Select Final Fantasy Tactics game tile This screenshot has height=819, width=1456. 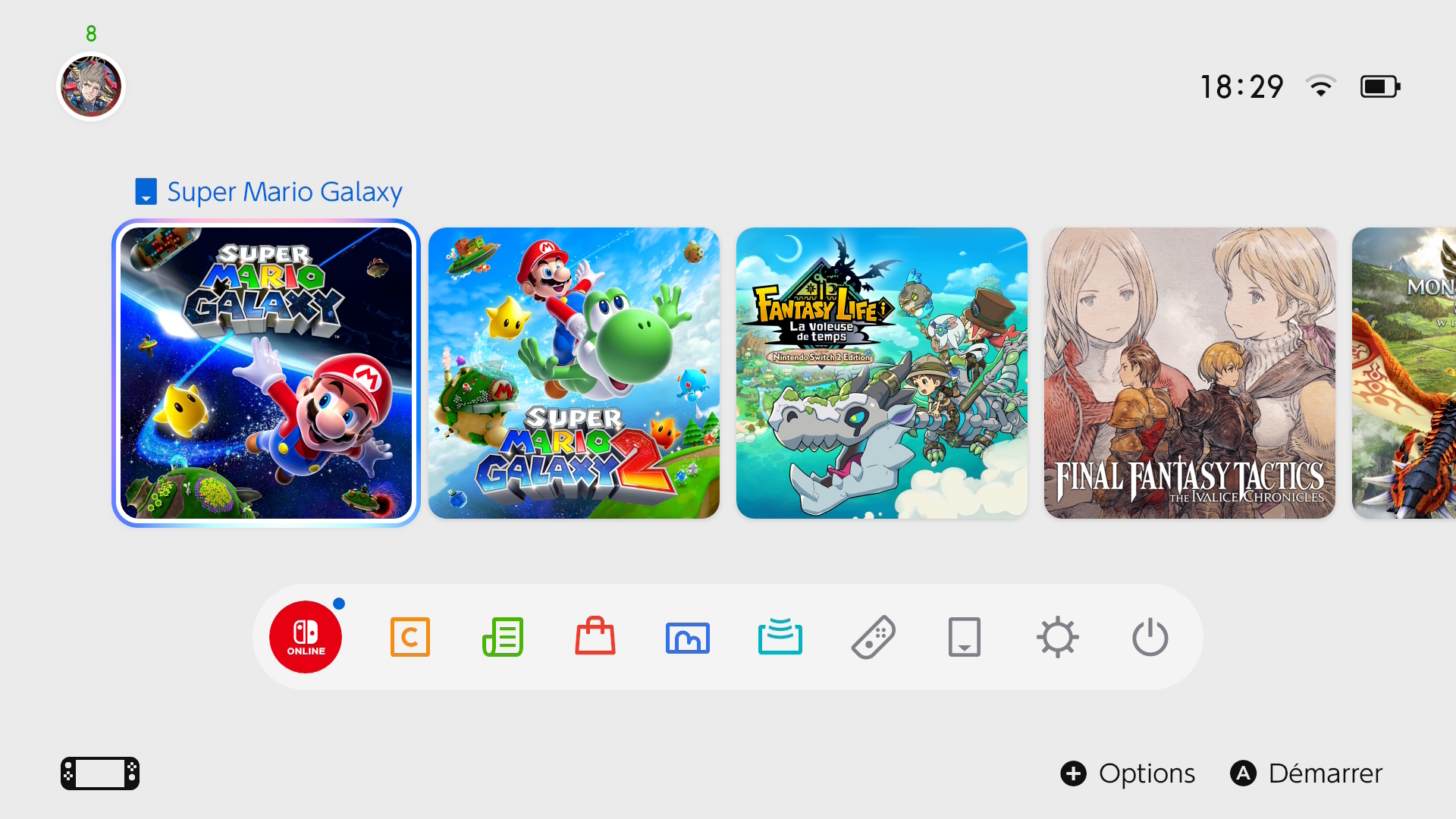pyautogui.click(x=1190, y=373)
